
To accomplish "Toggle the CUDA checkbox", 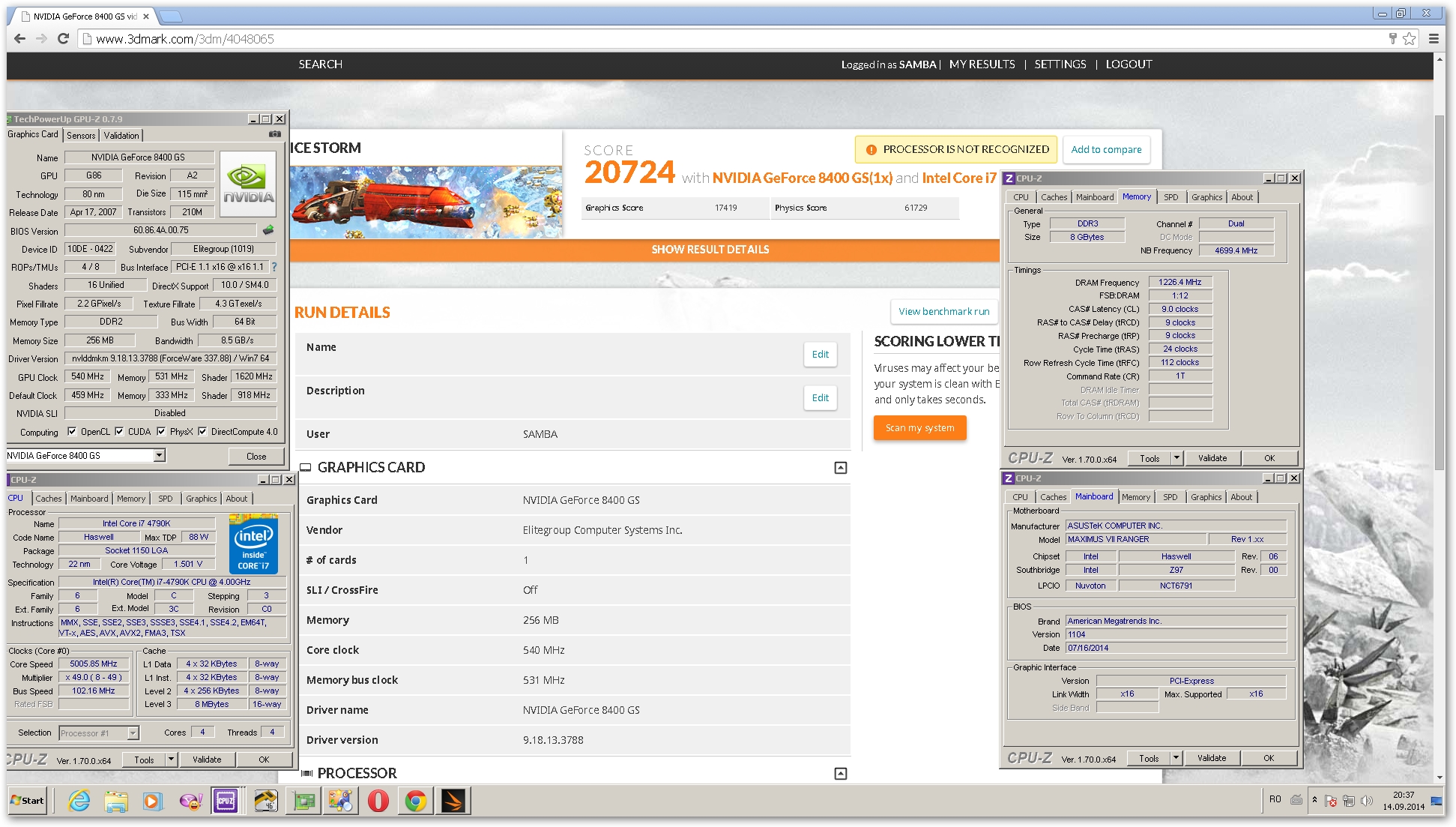I will point(119,432).
